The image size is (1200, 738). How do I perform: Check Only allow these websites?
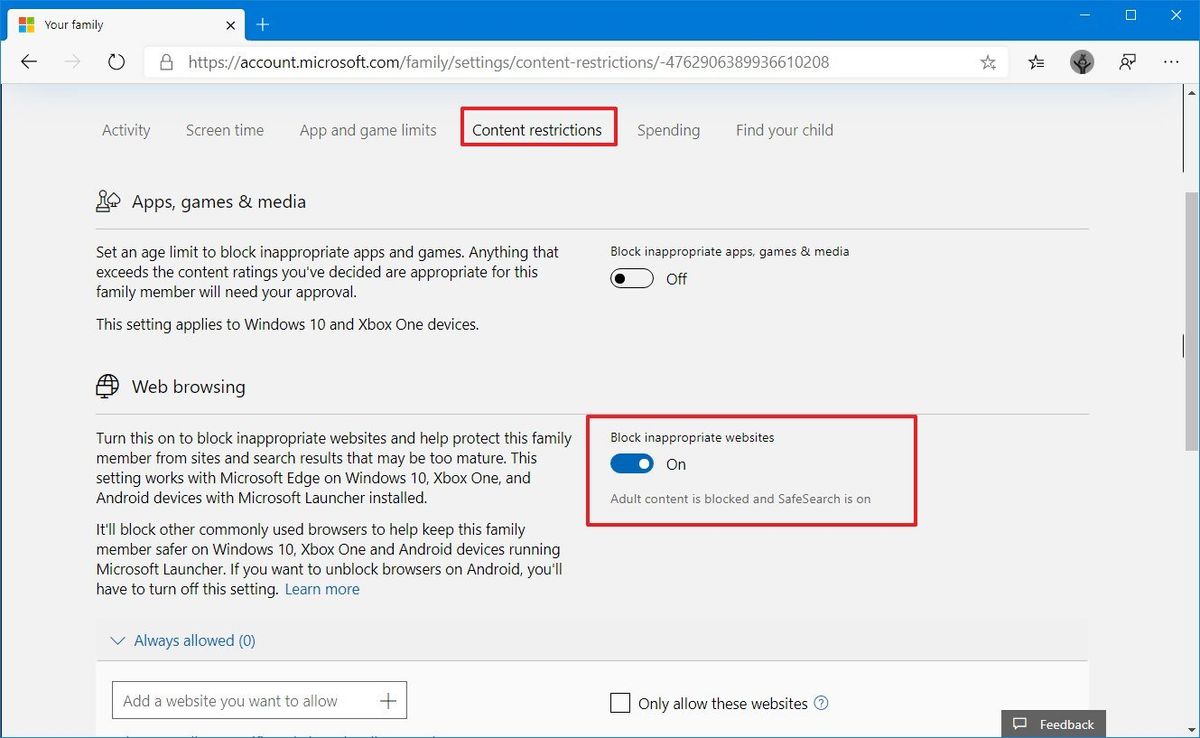(x=620, y=703)
